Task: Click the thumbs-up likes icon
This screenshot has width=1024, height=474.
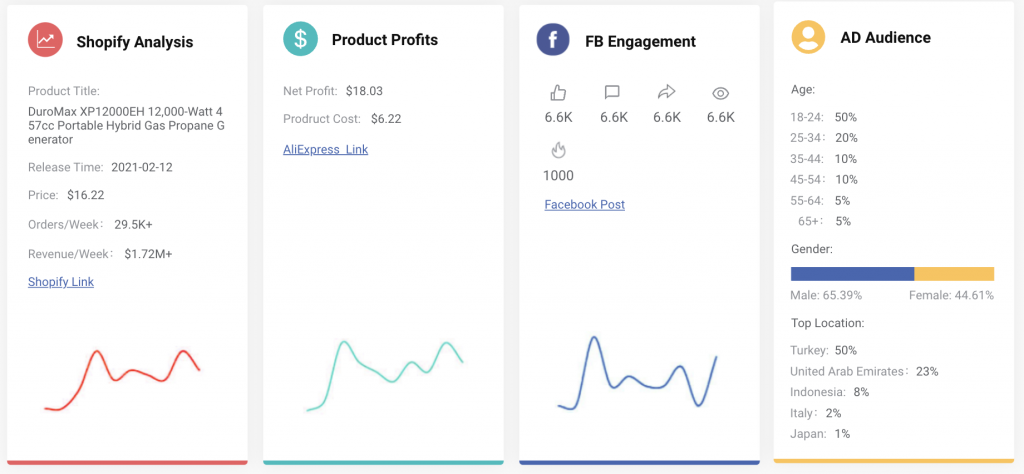Action: pyautogui.click(x=558, y=93)
